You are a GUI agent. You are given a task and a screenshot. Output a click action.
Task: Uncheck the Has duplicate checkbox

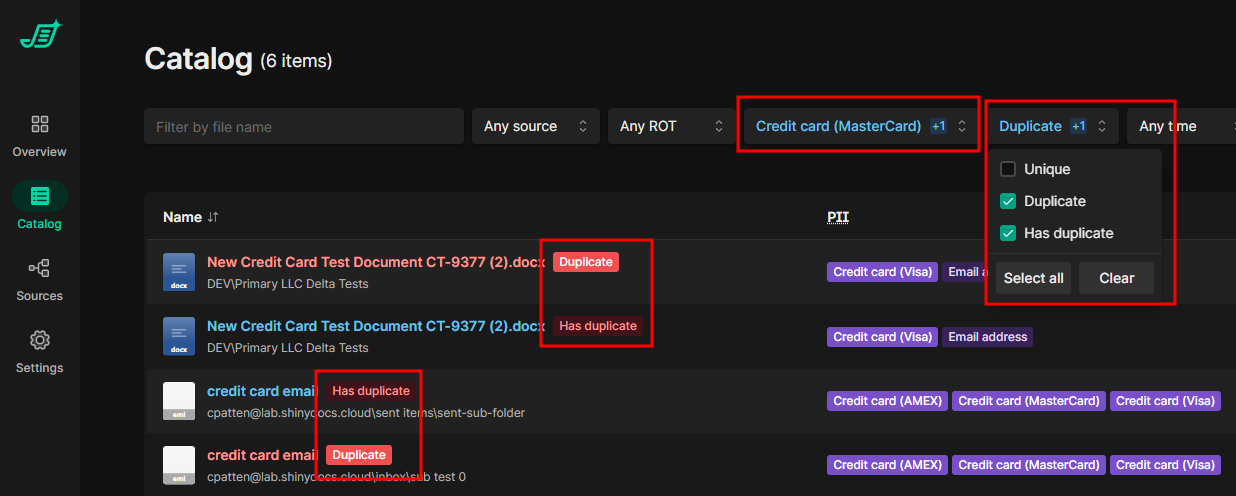click(x=1008, y=233)
